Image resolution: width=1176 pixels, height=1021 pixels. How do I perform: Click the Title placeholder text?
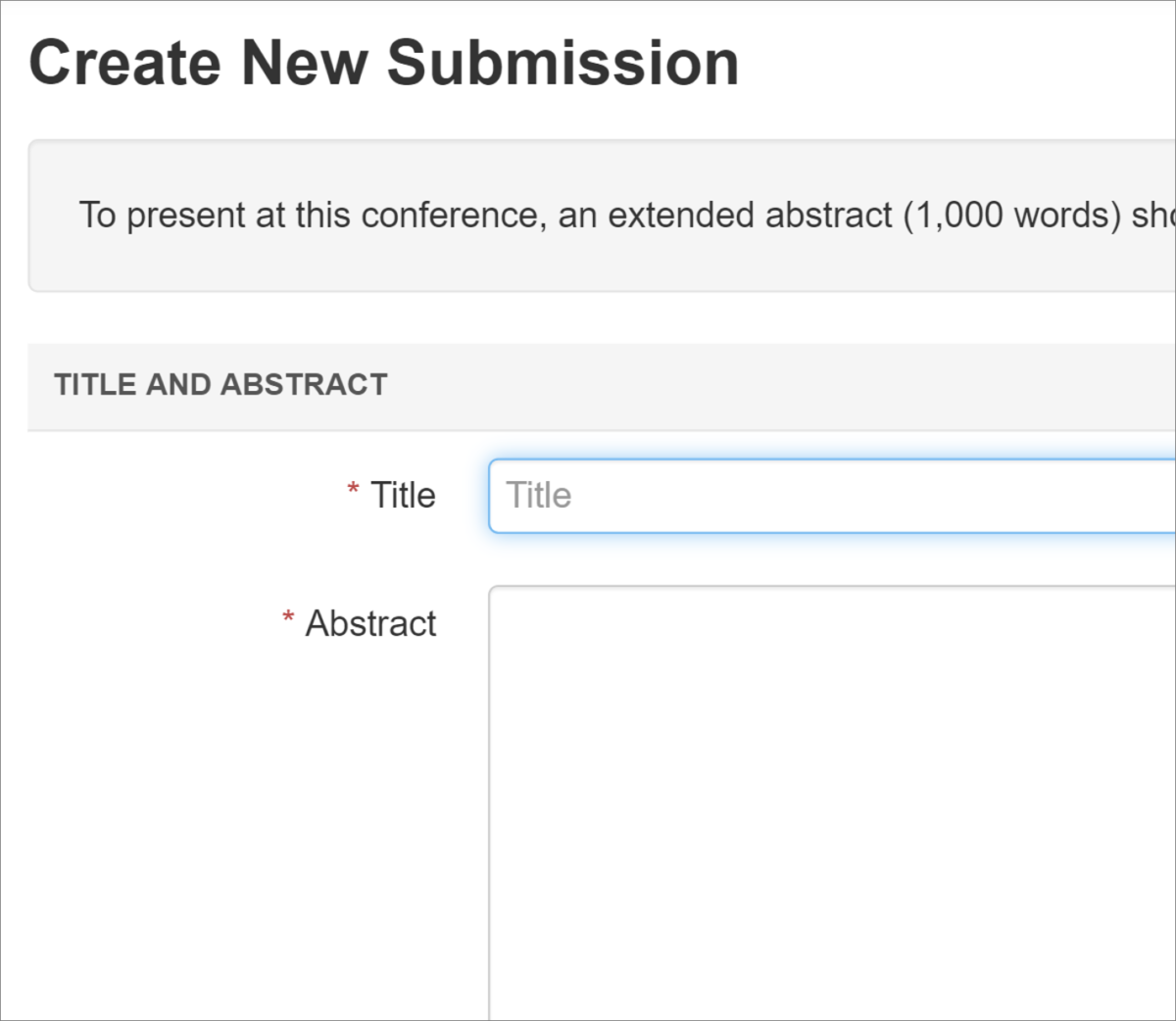[x=537, y=495]
